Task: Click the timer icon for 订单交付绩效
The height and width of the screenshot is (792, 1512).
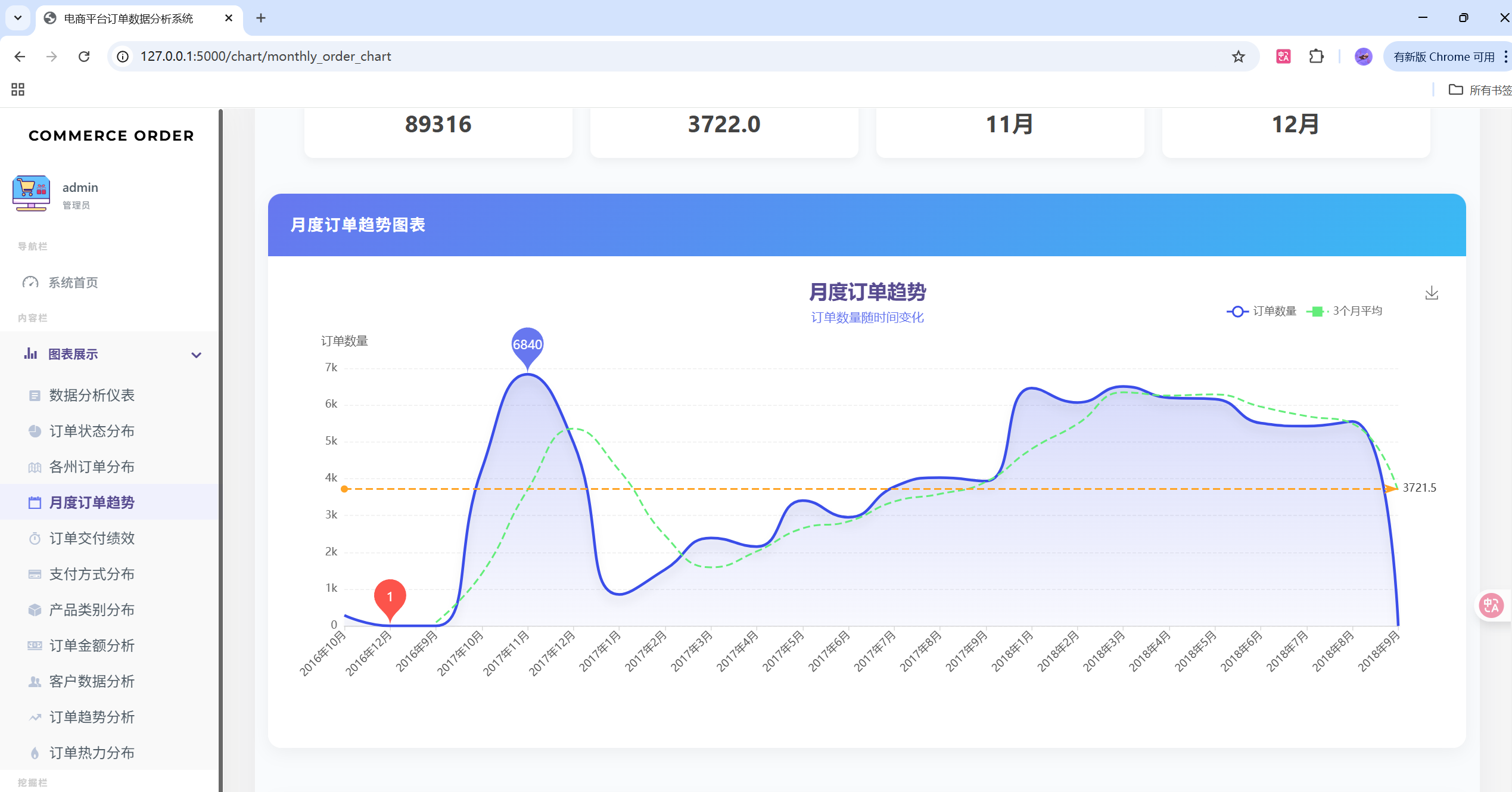Action: click(35, 539)
